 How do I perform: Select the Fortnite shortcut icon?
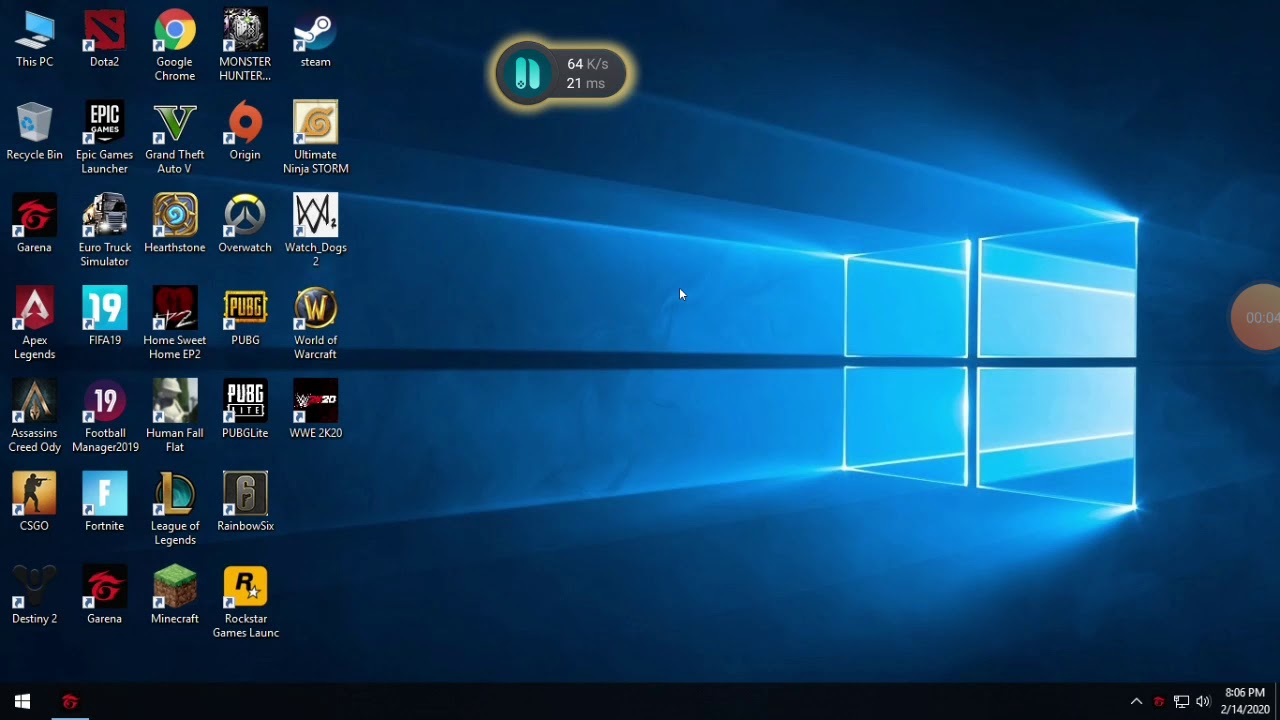point(104,504)
